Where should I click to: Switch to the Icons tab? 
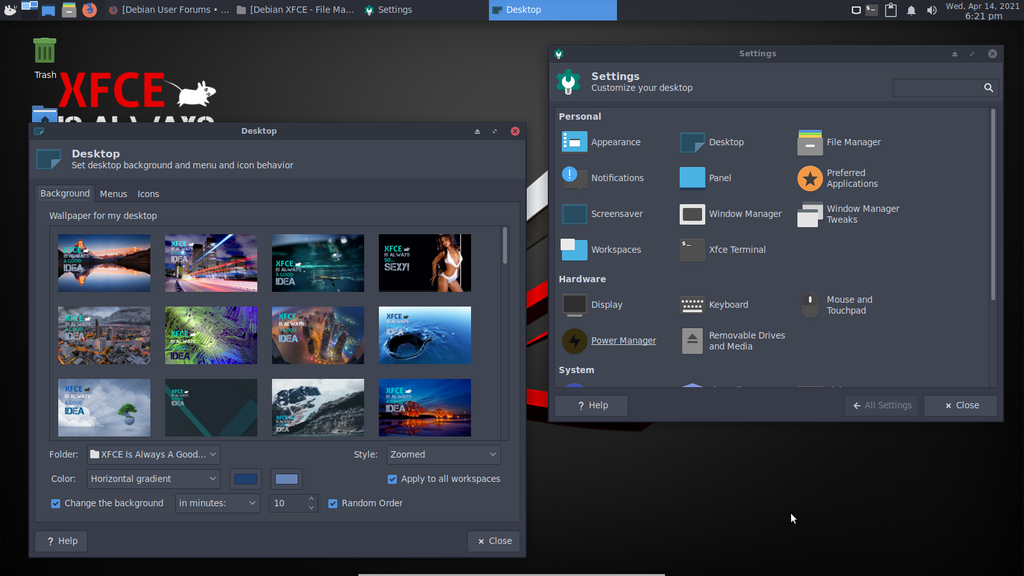click(148, 194)
